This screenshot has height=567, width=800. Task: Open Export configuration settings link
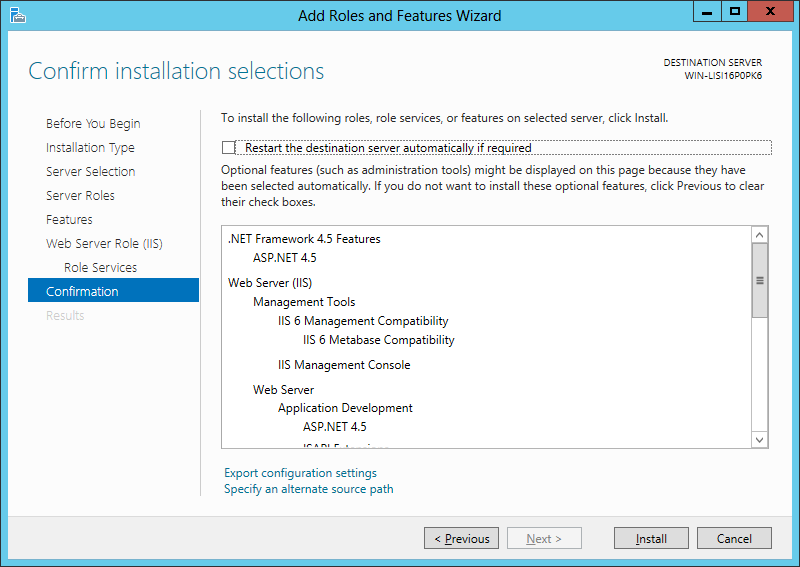[300, 473]
